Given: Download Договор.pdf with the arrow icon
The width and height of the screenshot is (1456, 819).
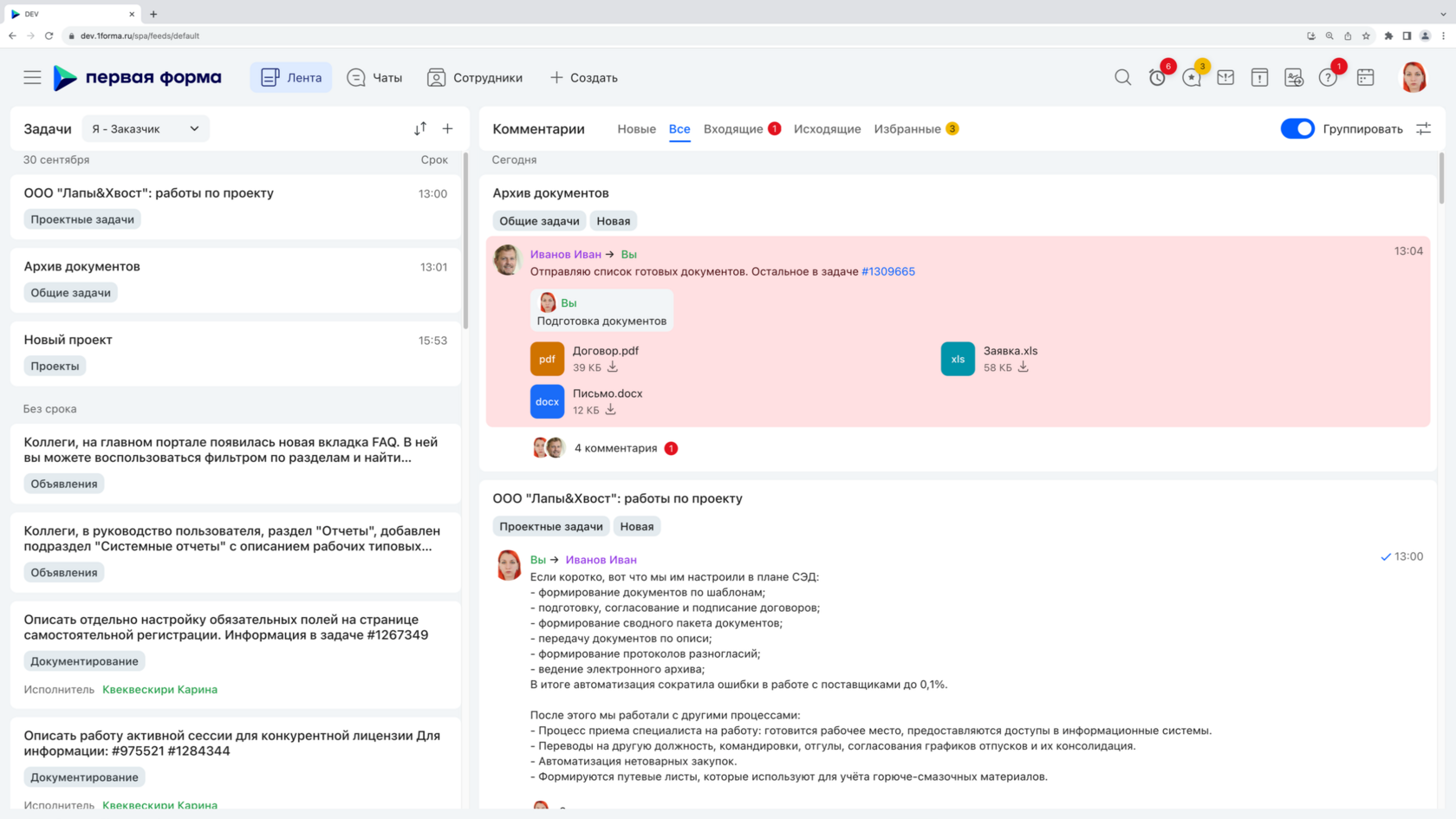Looking at the screenshot, I should coord(613,367).
